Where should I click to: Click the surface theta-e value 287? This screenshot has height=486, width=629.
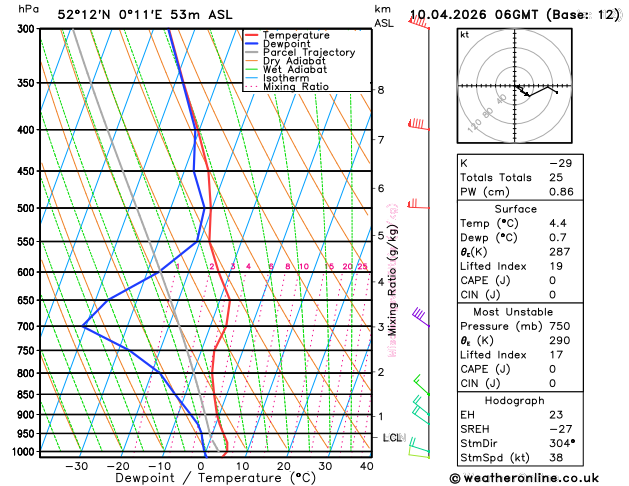(x=560, y=252)
